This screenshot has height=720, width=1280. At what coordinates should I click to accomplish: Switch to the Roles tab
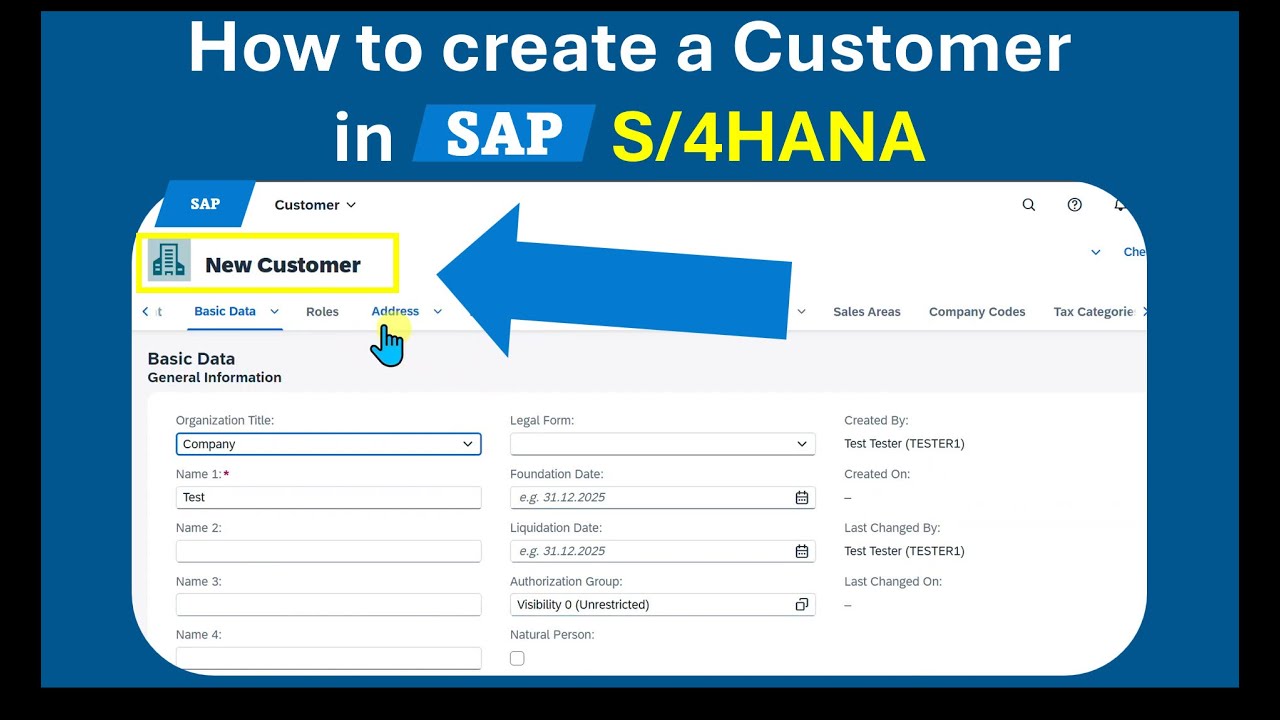coord(322,312)
